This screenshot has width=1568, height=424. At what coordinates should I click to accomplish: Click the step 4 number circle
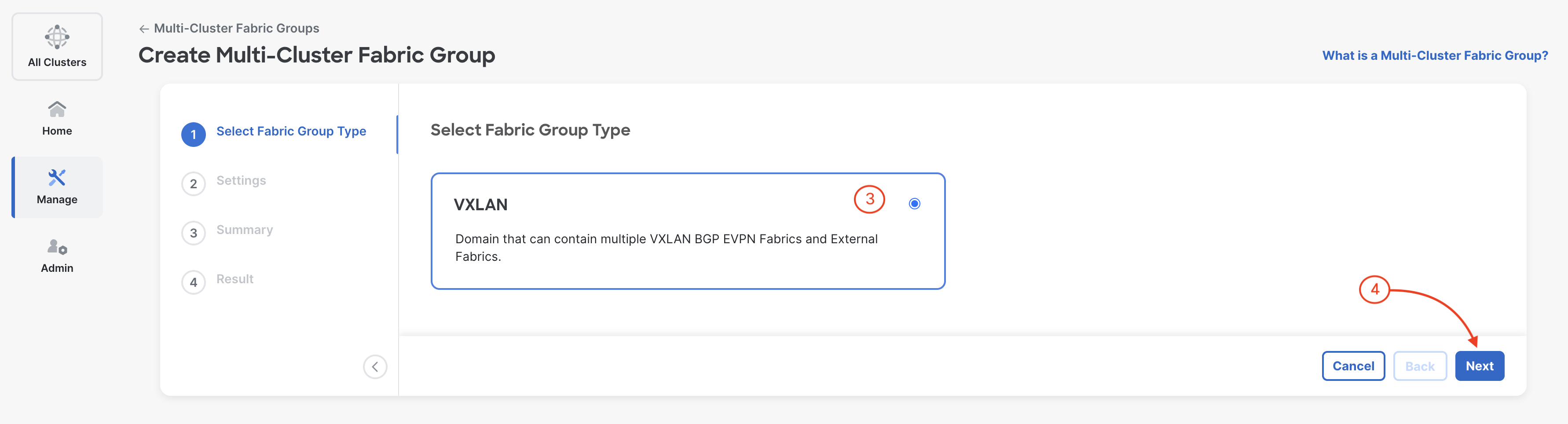(194, 282)
